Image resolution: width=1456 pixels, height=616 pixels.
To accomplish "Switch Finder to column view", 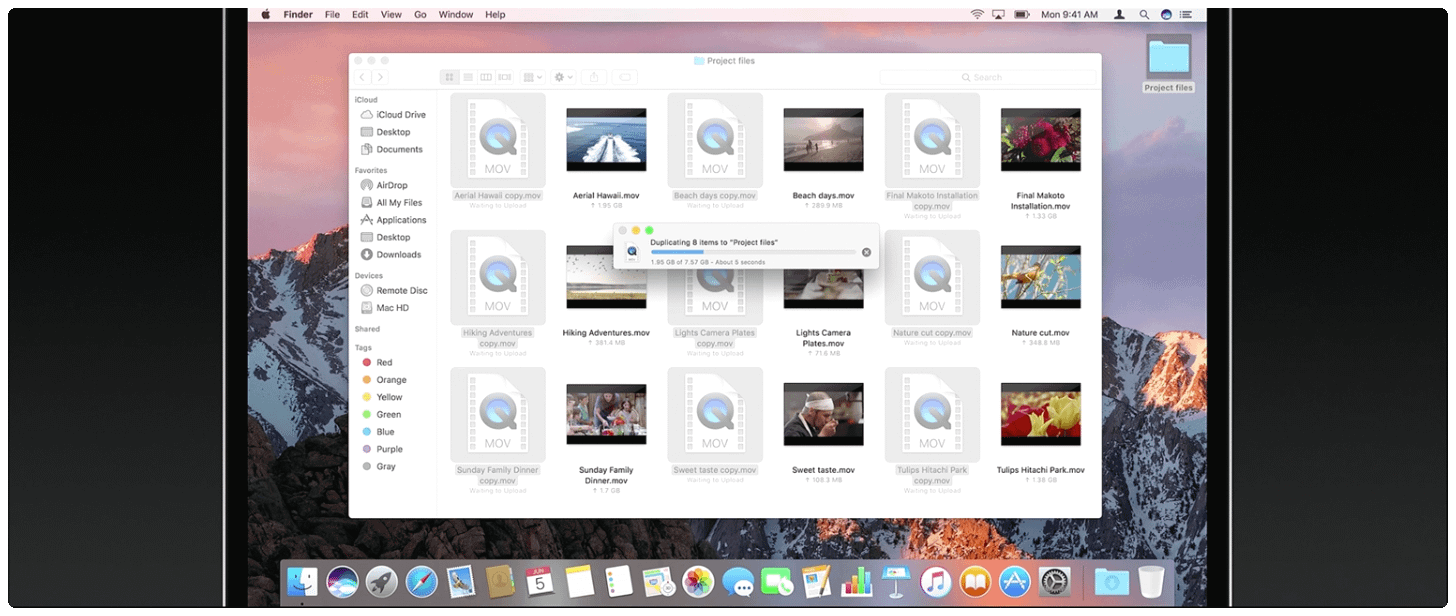I will (486, 77).
